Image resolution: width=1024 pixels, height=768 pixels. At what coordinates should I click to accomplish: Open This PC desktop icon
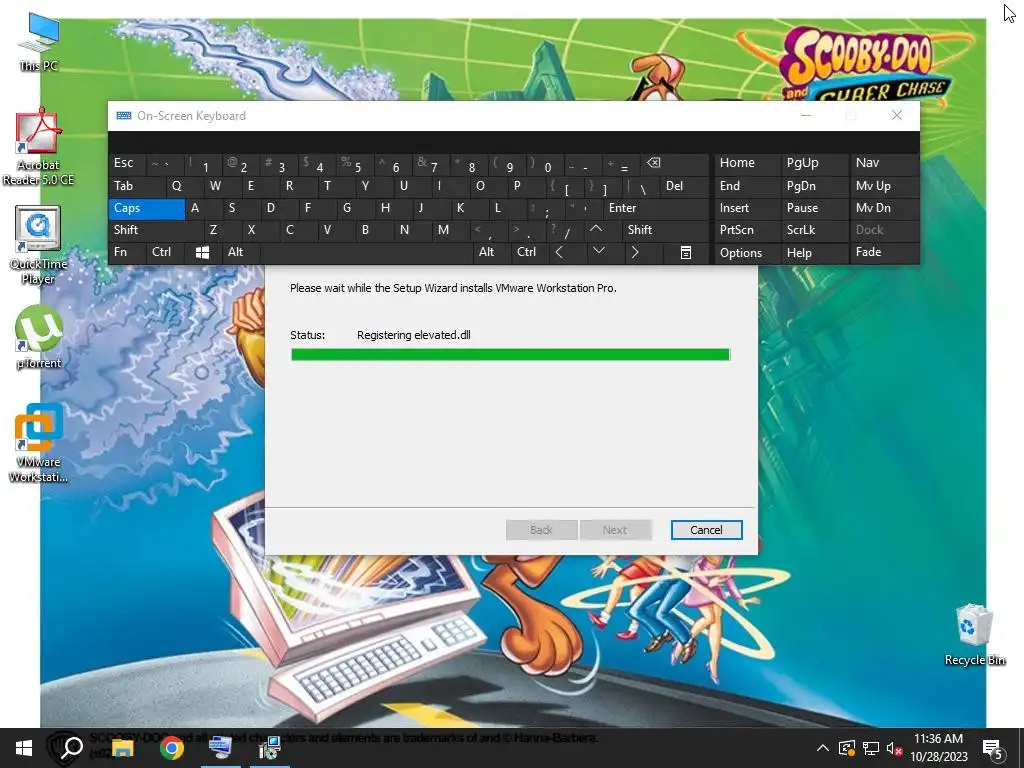pos(39,42)
